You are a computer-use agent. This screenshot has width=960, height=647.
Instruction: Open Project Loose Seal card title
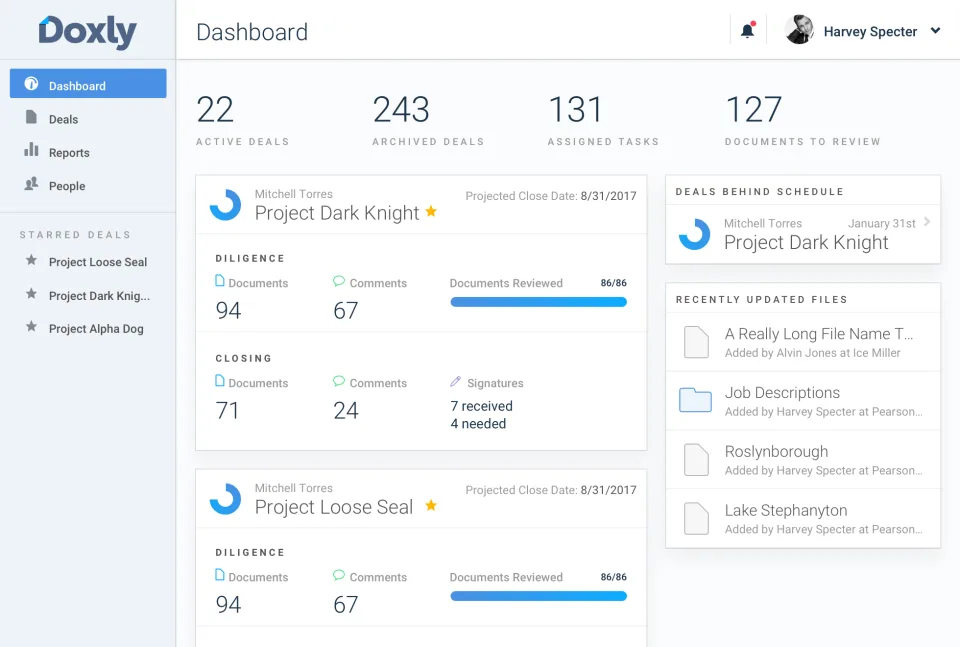point(334,507)
